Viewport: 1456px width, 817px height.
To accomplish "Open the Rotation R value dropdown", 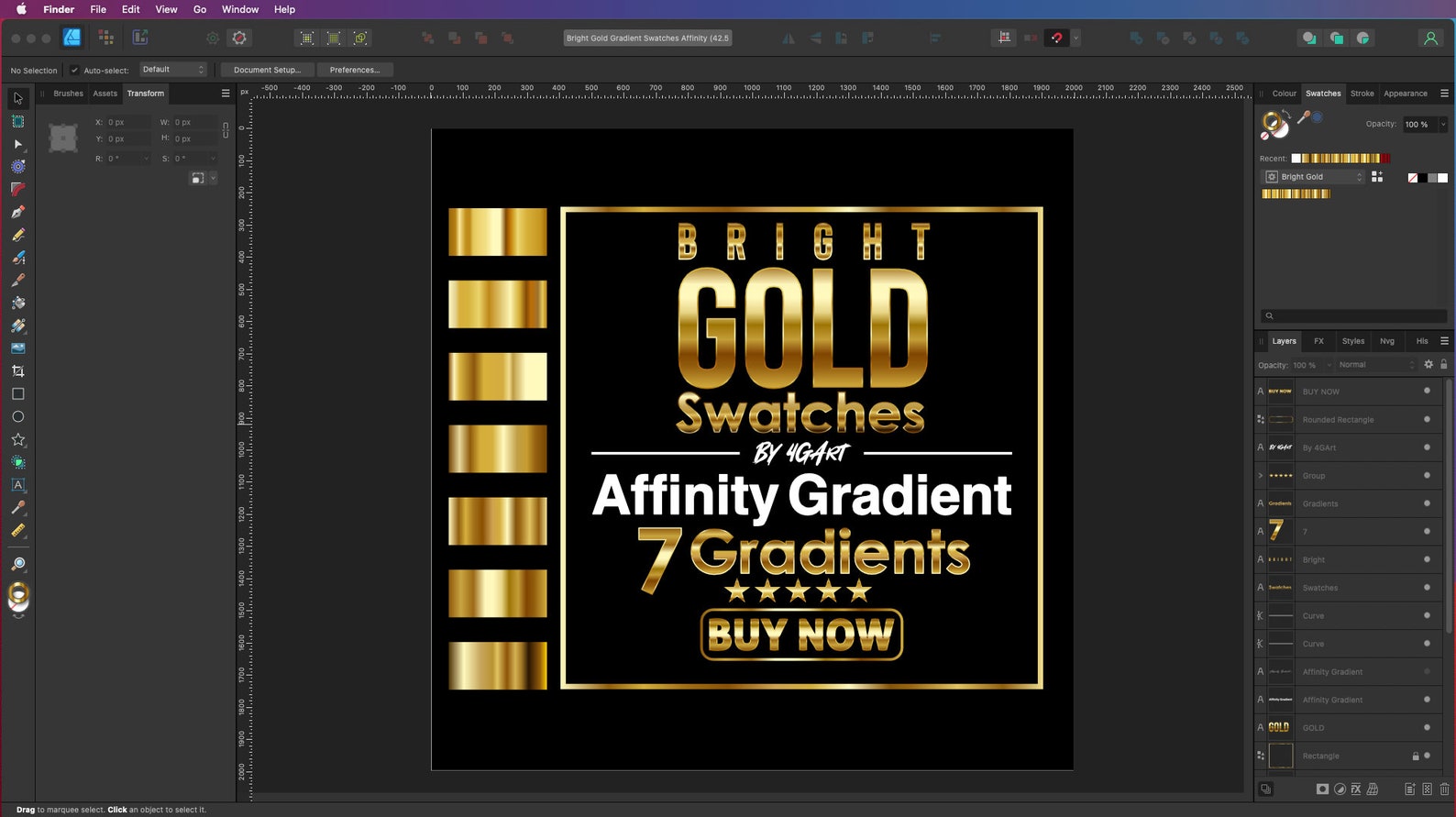I will click(145, 159).
